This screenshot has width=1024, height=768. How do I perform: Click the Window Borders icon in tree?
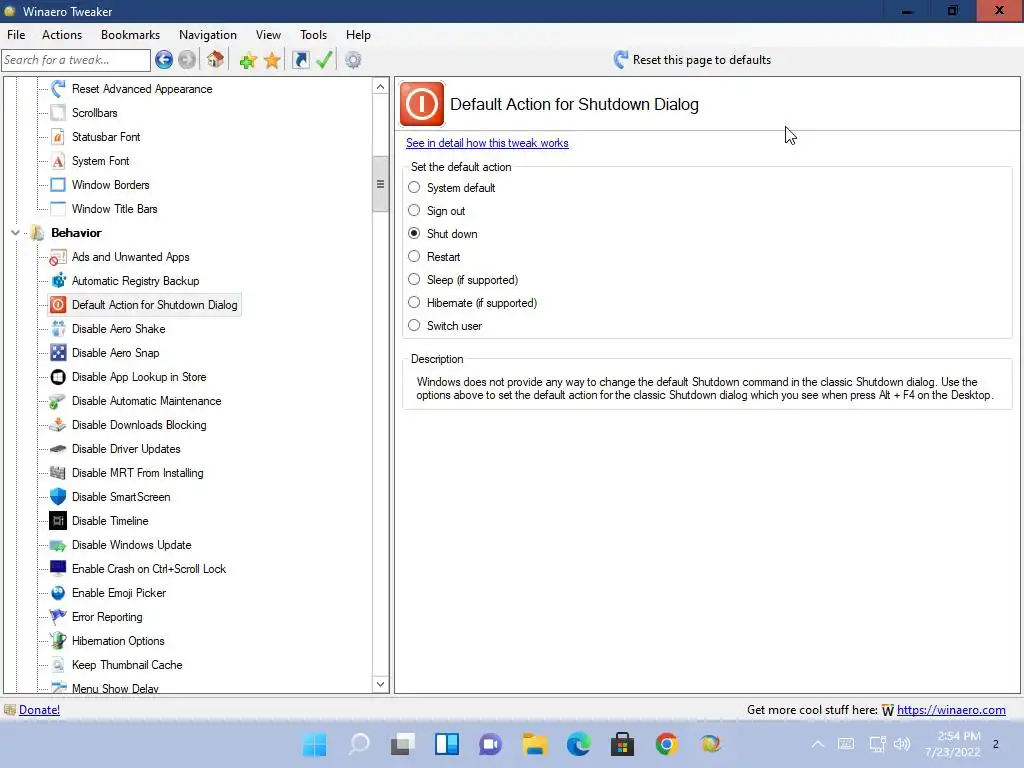point(58,185)
